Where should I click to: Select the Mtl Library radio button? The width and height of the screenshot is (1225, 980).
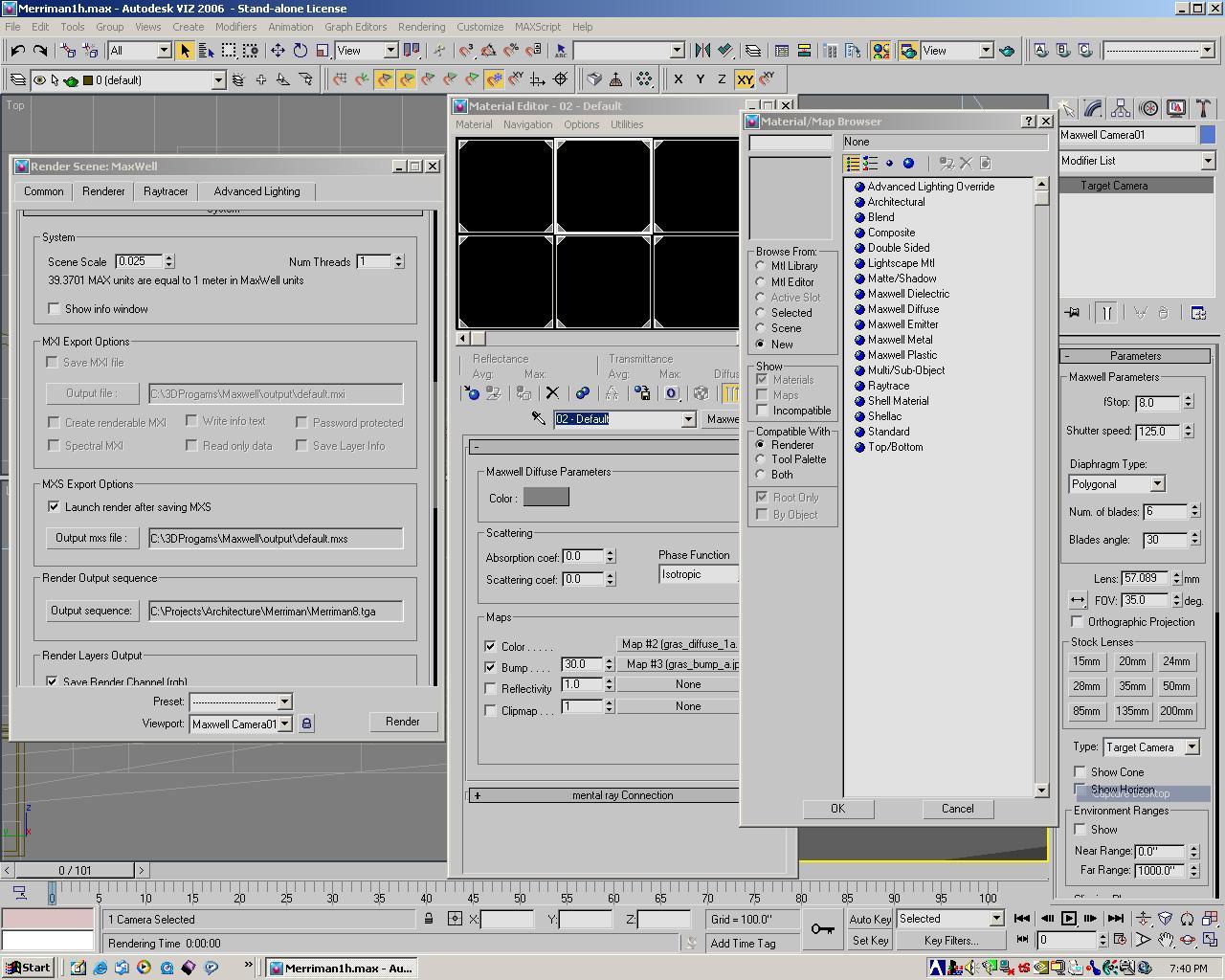759,266
